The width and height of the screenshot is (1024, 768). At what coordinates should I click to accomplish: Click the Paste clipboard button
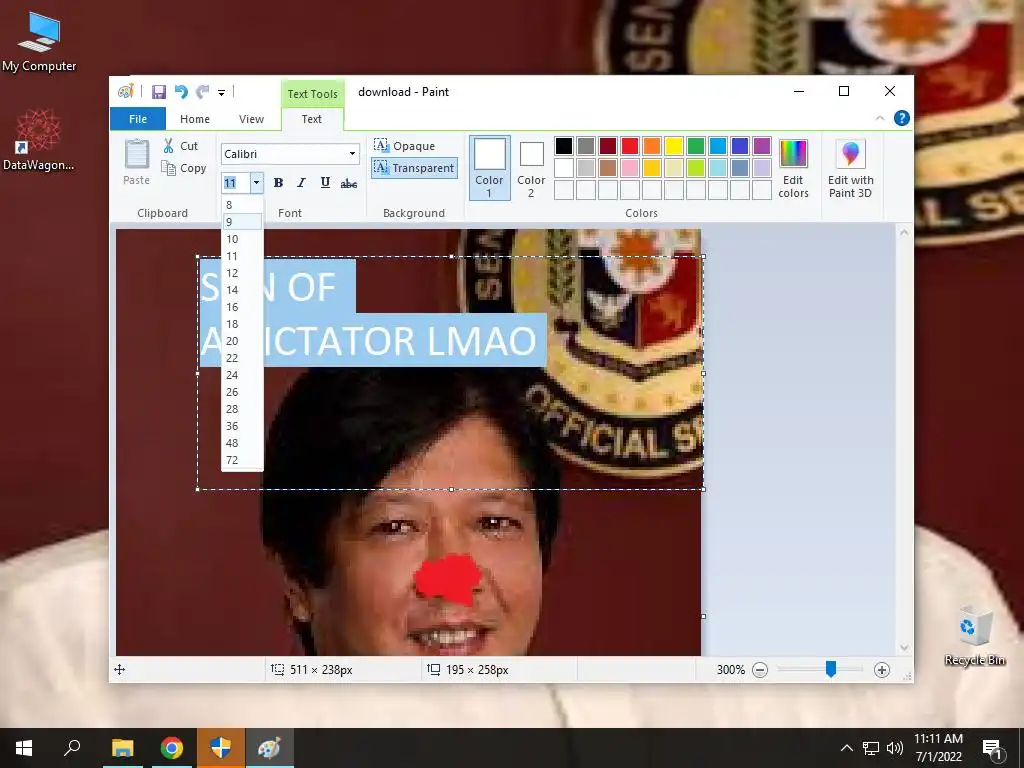[x=136, y=162]
